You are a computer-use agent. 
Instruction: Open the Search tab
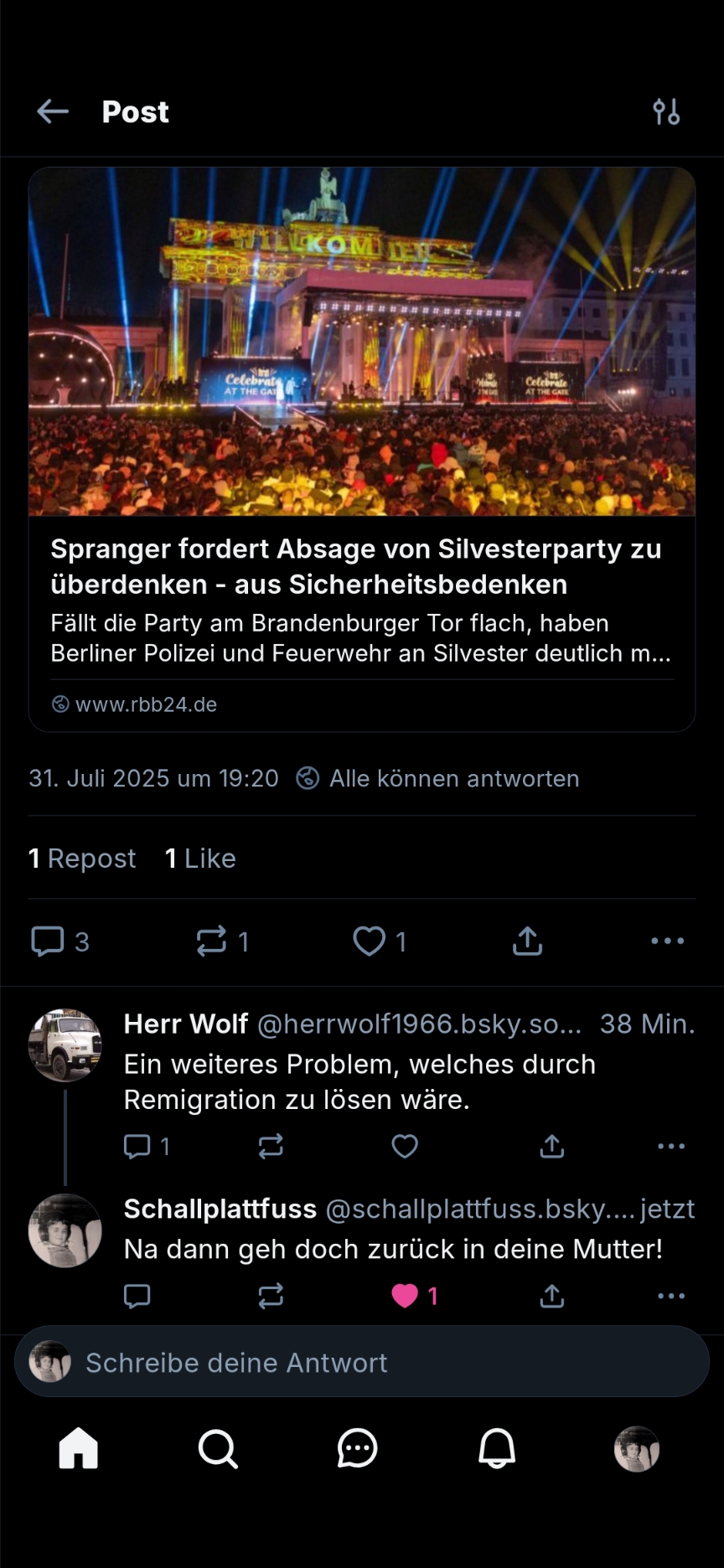[x=218, y=1448]
